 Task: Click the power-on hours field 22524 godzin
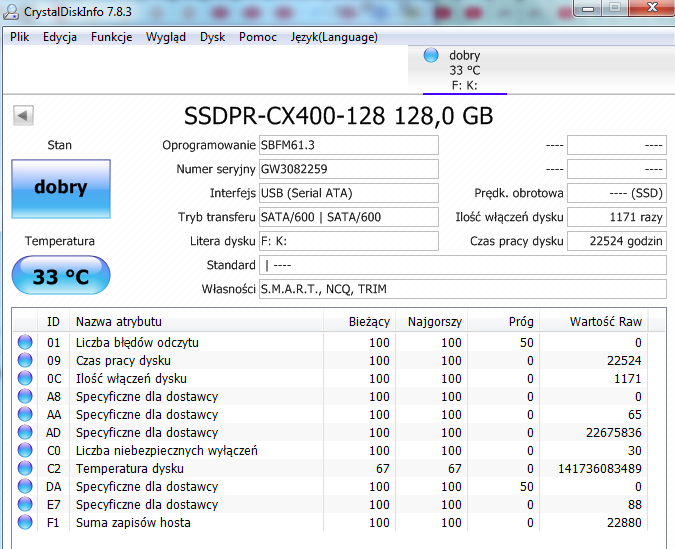pos(617,241)
